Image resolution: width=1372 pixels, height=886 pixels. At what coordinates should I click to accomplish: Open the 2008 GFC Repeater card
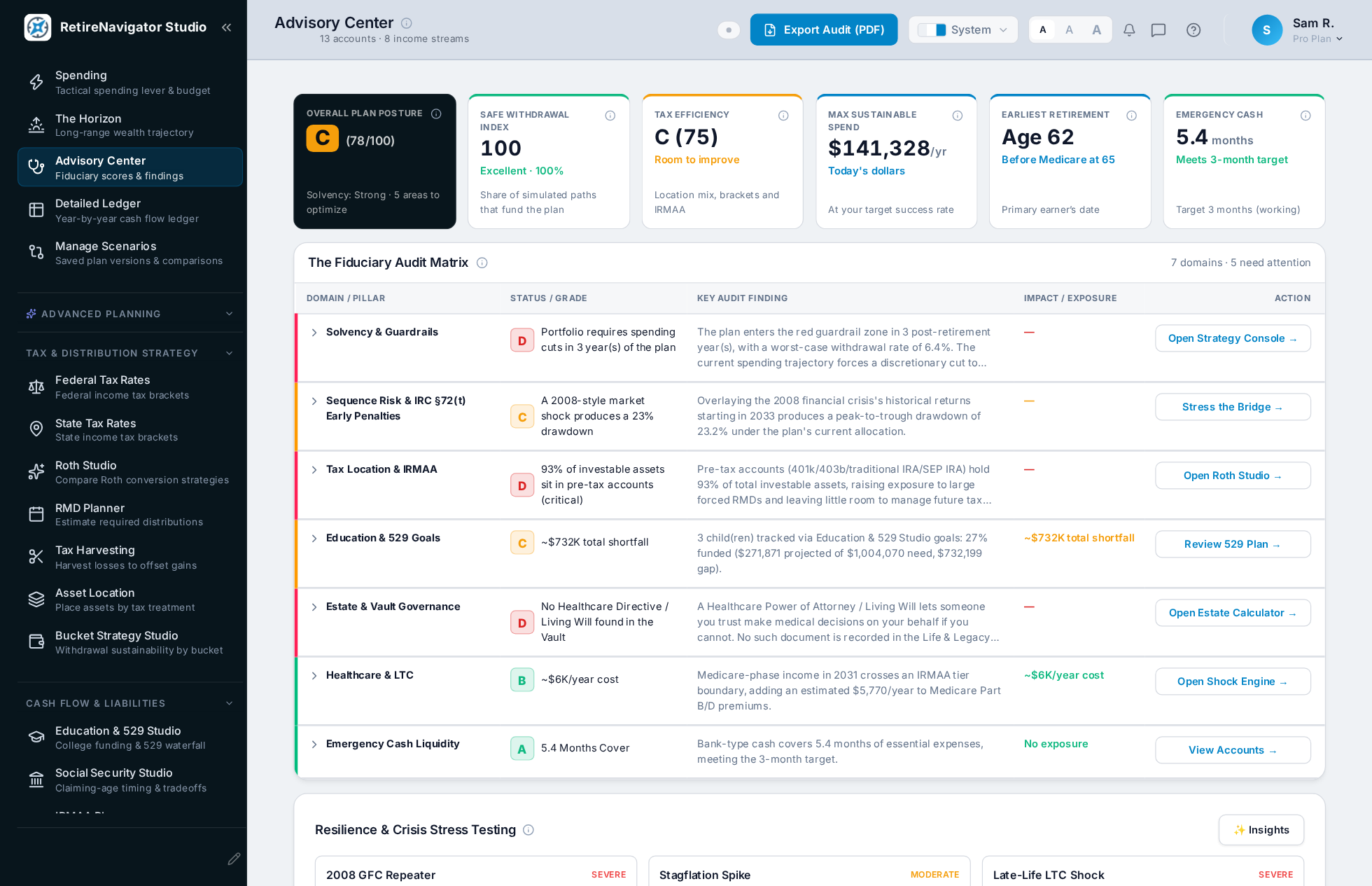(x=476, y=871)
